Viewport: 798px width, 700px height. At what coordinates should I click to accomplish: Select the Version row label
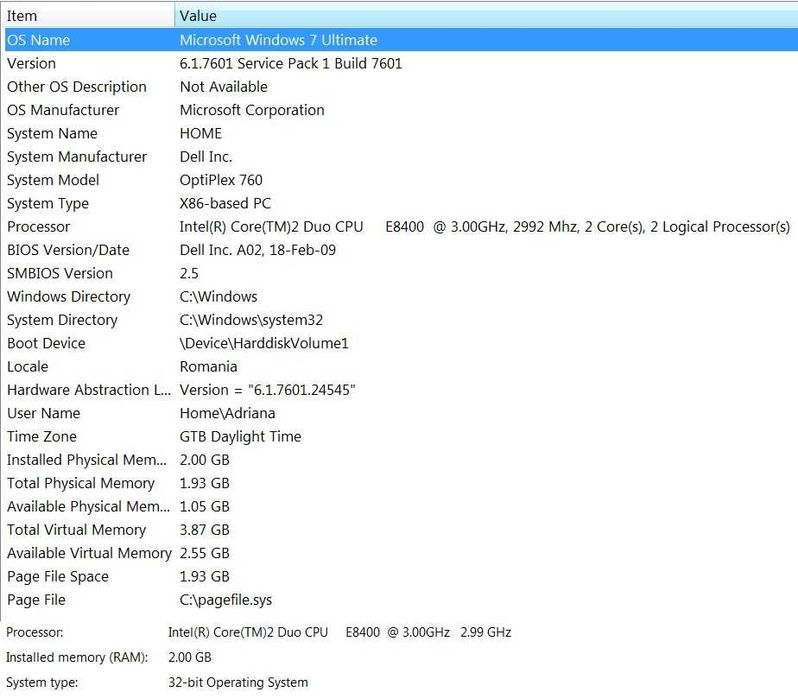click(32, 63)
